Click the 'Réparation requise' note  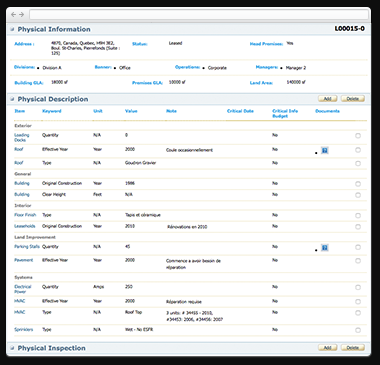coord(184,302)
